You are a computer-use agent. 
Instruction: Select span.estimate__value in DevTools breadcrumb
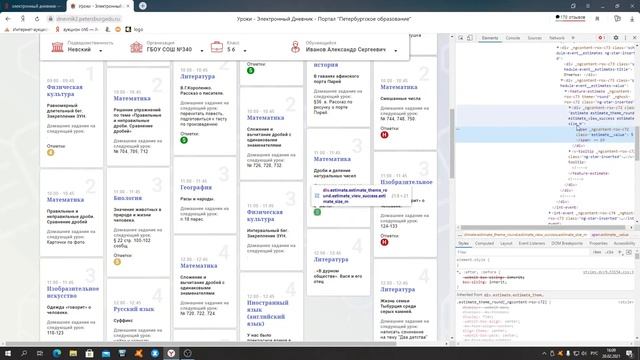610,235
